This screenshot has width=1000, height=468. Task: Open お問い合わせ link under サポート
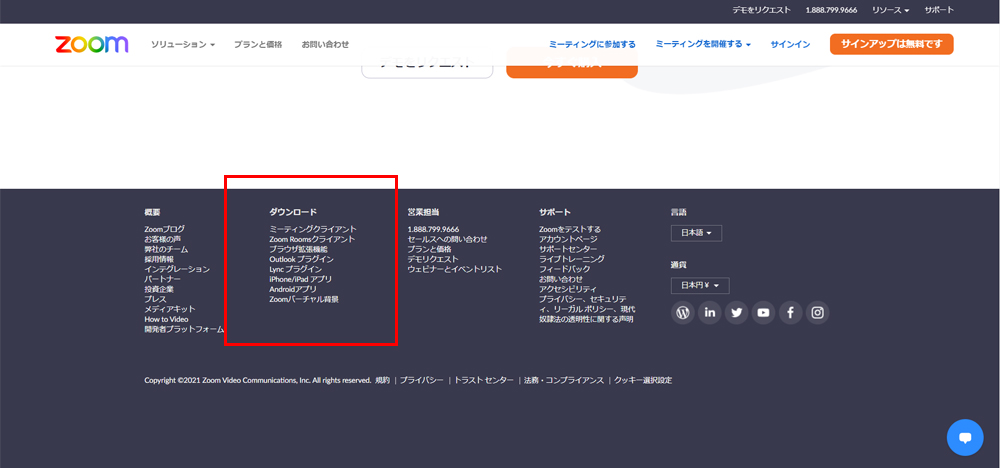tap(561, 279)
